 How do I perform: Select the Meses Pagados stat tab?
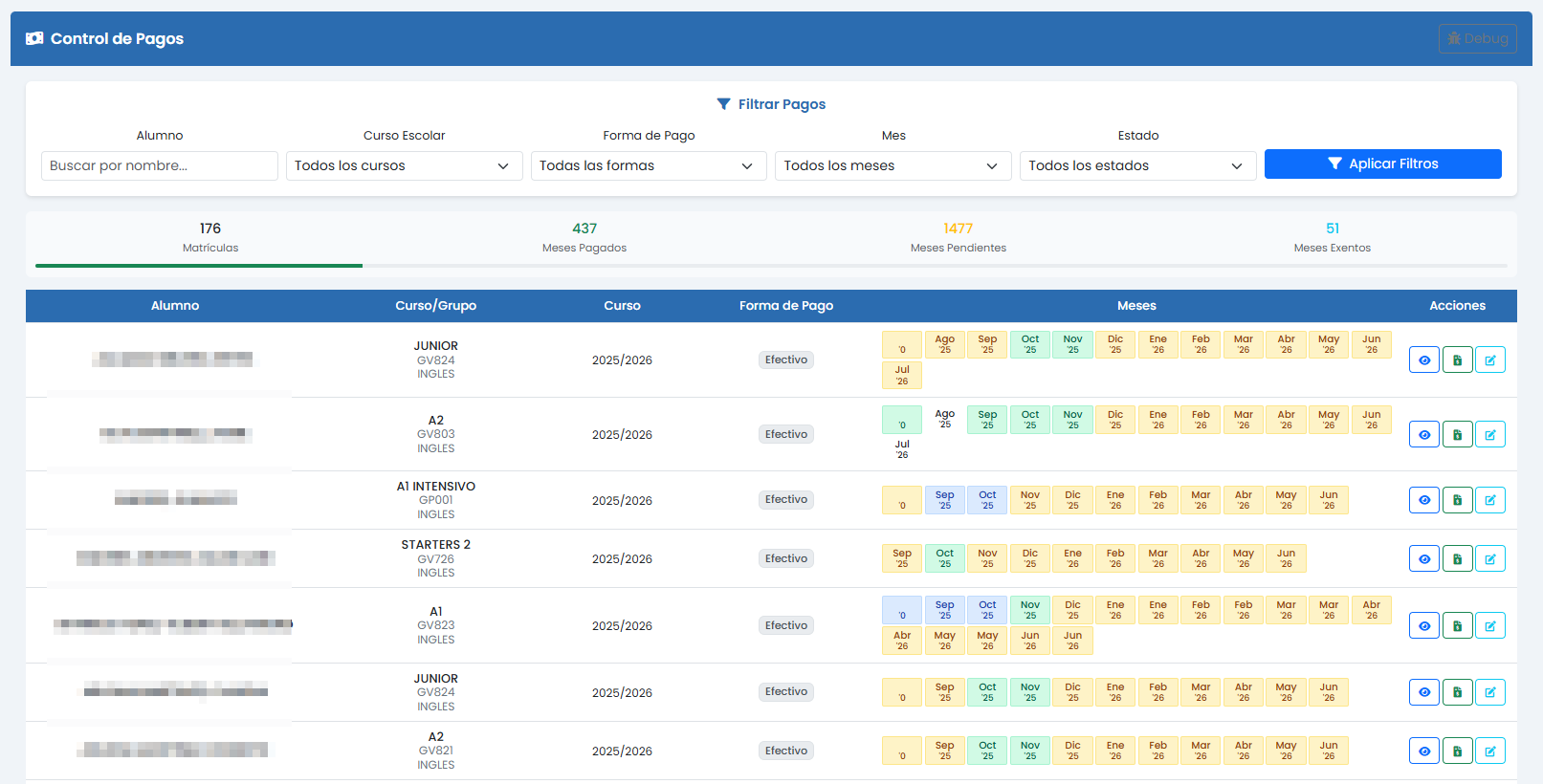pos(584,237)
